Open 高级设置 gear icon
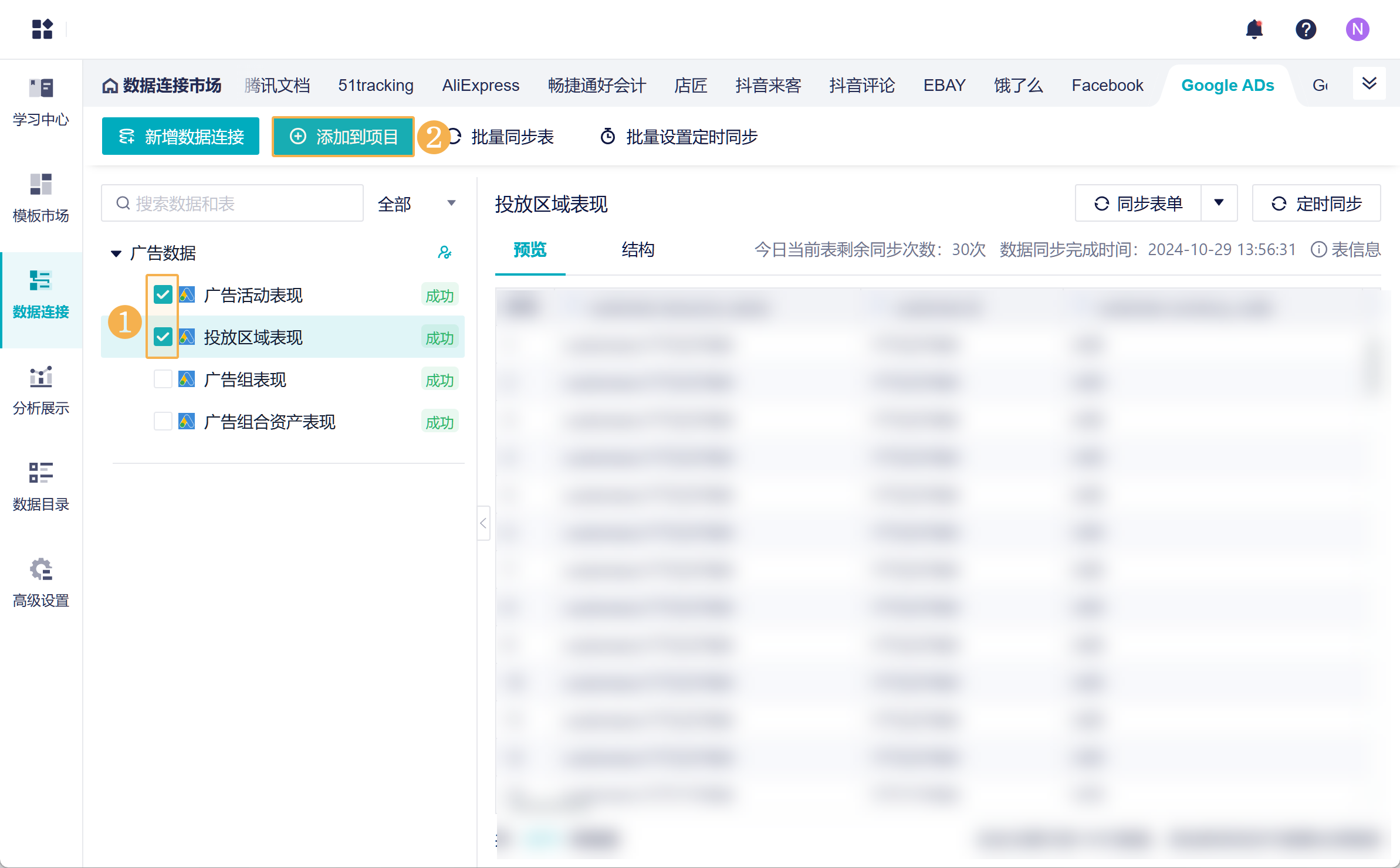Image resolution: width=1400 pixels, height=868 pixels. [x=40, y=569]
